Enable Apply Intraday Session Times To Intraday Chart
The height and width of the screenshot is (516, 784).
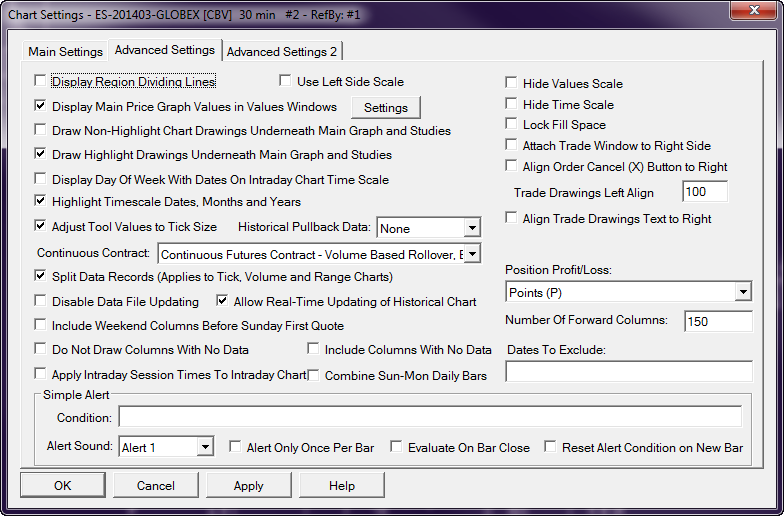point(40,374)
